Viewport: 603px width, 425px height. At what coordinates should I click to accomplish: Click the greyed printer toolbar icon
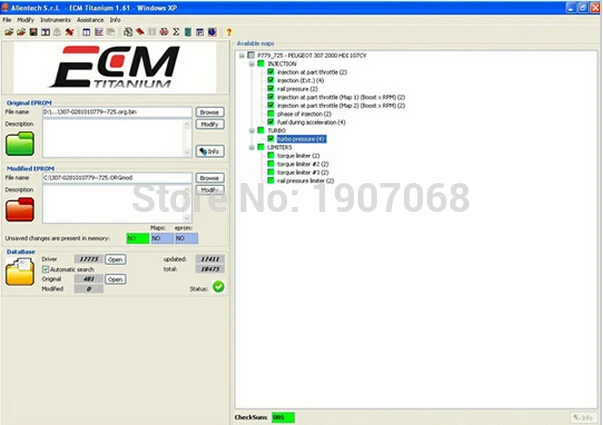[x=111, y=32]
